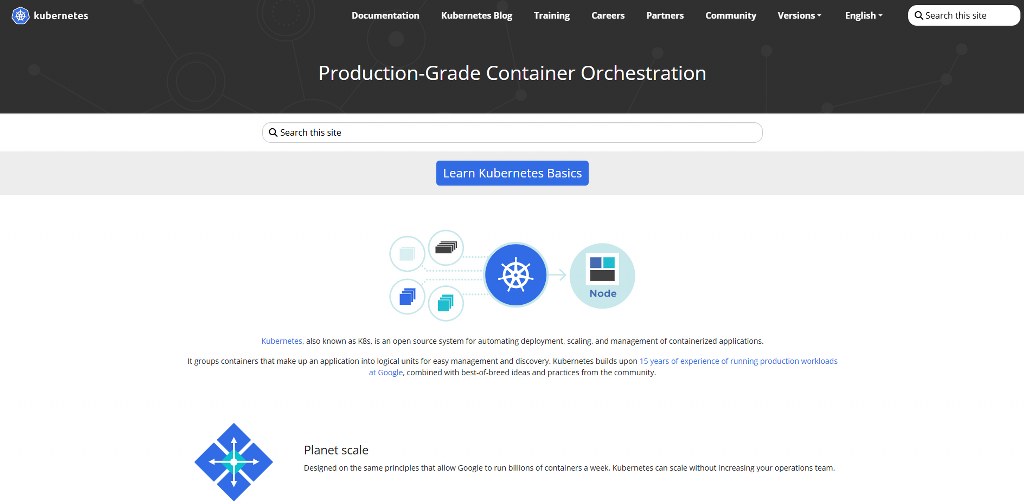Go to the Training page
The width and height of the screenshot is (1024, 504).
click(x=552, y=16)
